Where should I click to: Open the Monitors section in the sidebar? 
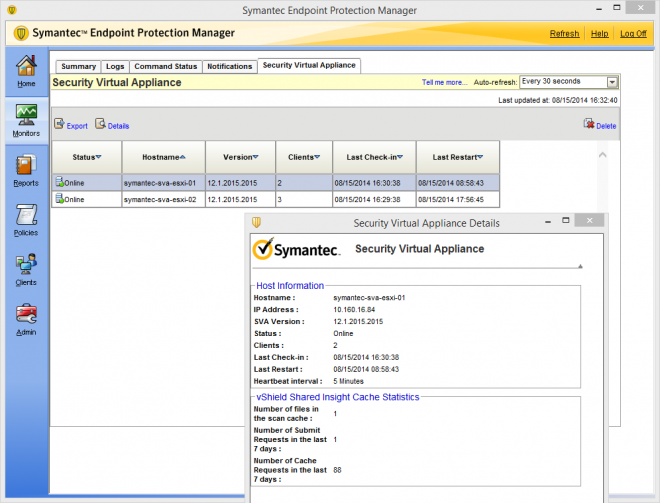coord(26,121)
